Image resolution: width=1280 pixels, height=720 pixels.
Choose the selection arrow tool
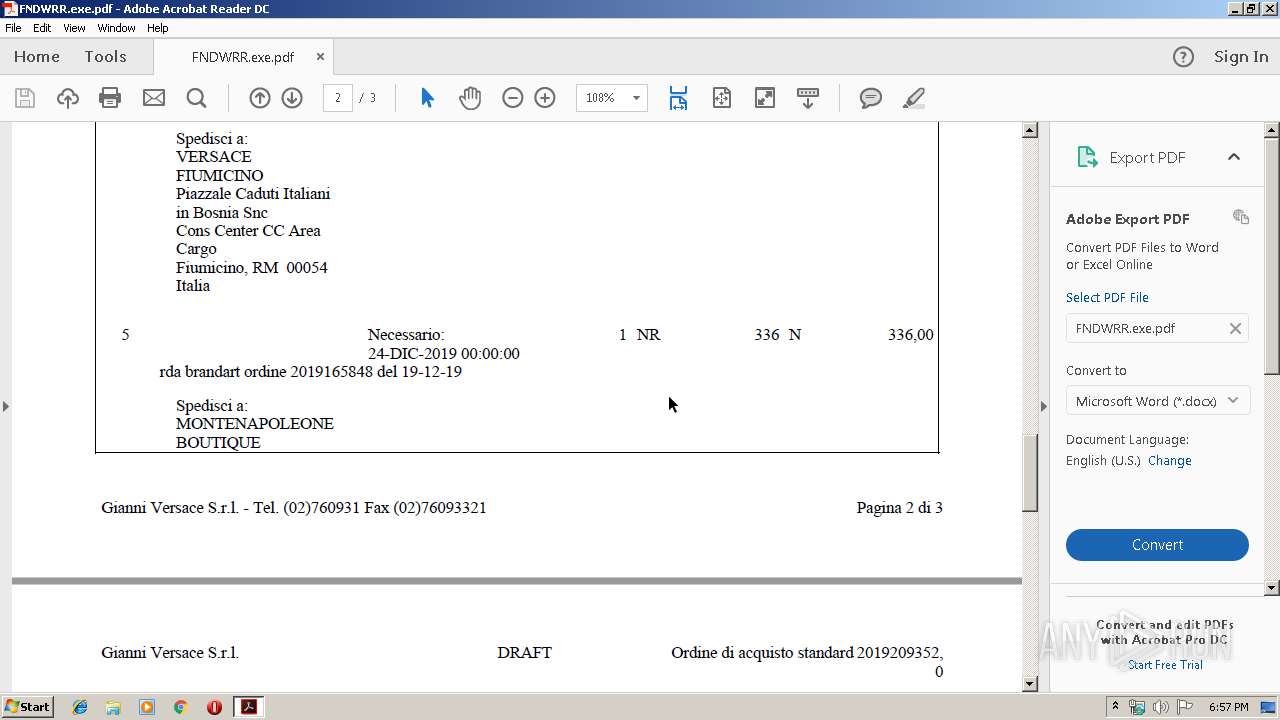click(x=428, y=98)
